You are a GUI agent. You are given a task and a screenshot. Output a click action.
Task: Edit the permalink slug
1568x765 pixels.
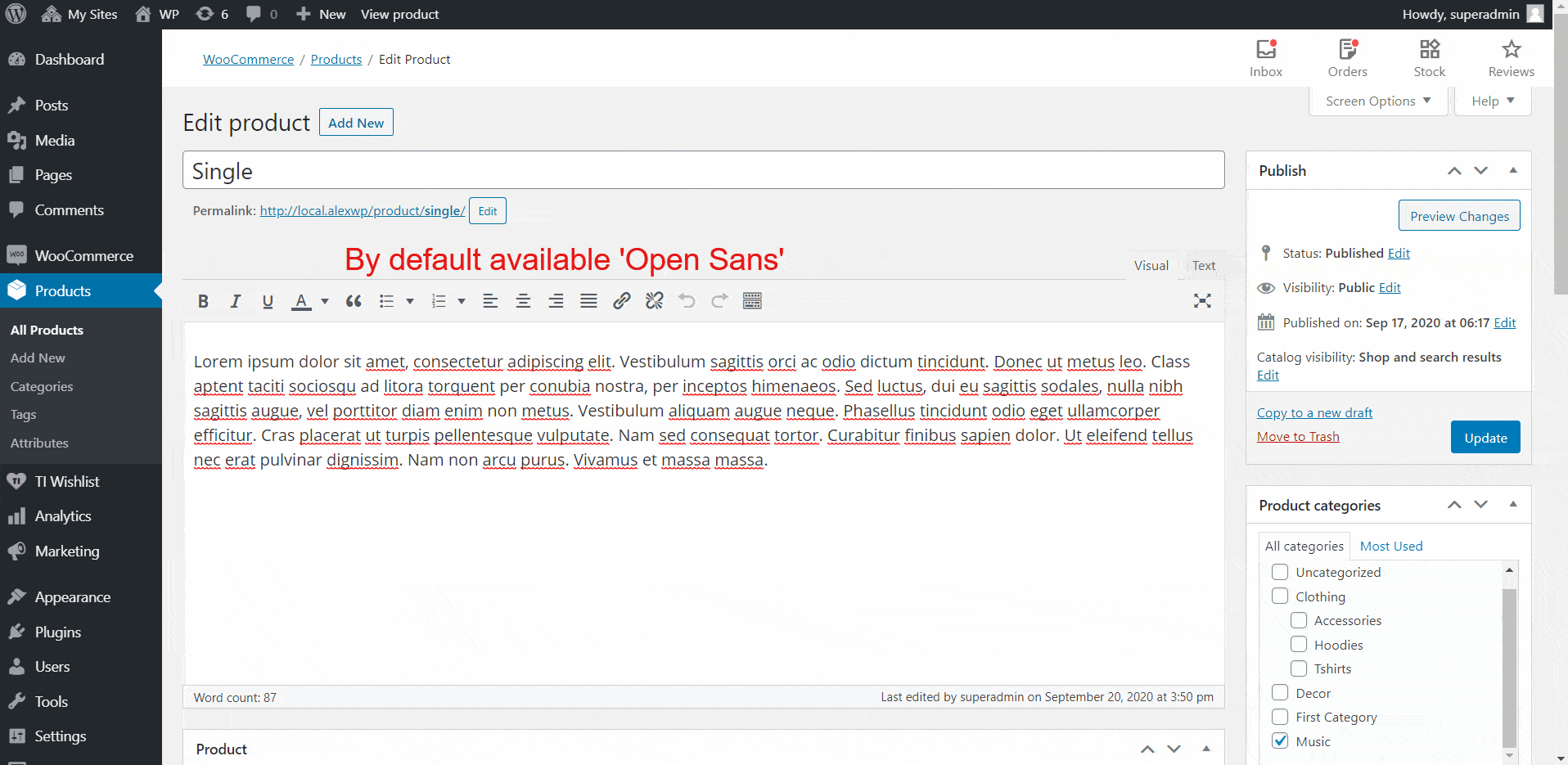pyautogui.click(x=488, y=211)
